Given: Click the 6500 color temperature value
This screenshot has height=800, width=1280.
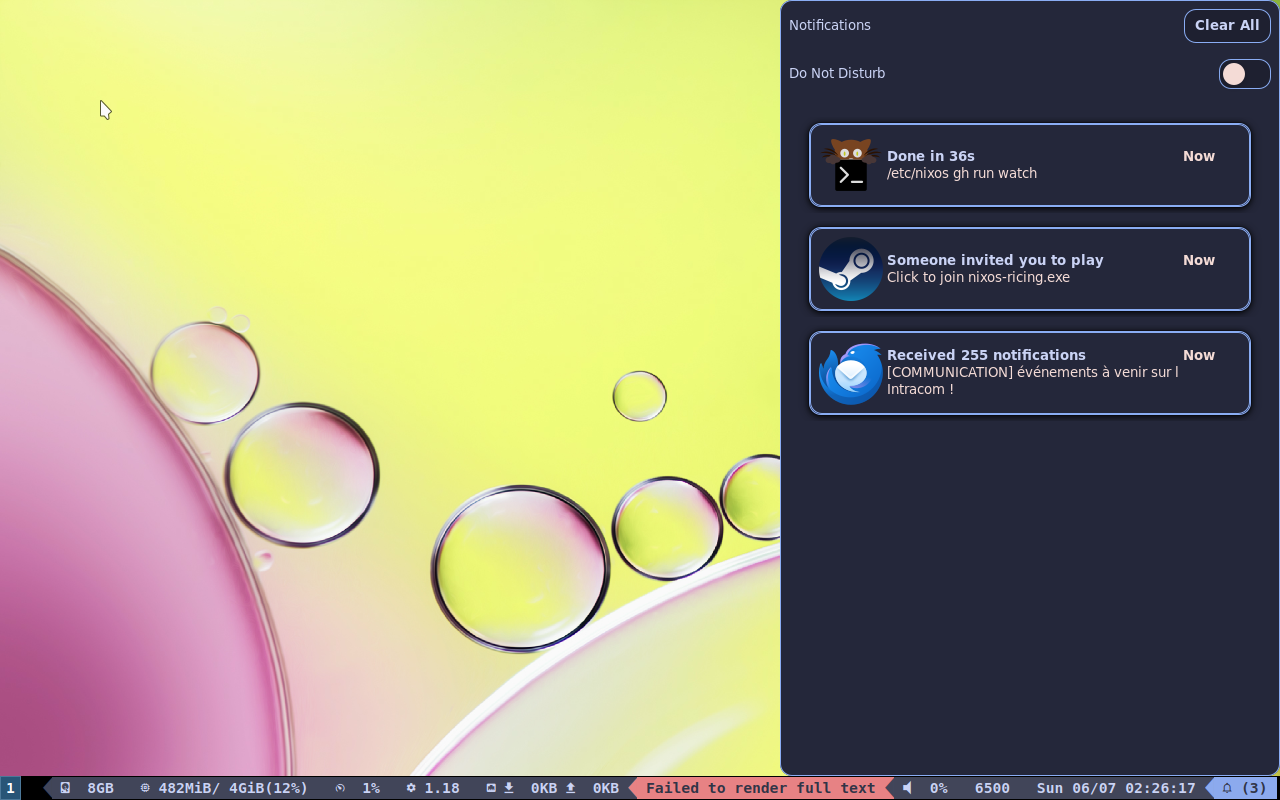Looking at the screenshot, I should tap(992, 788).
